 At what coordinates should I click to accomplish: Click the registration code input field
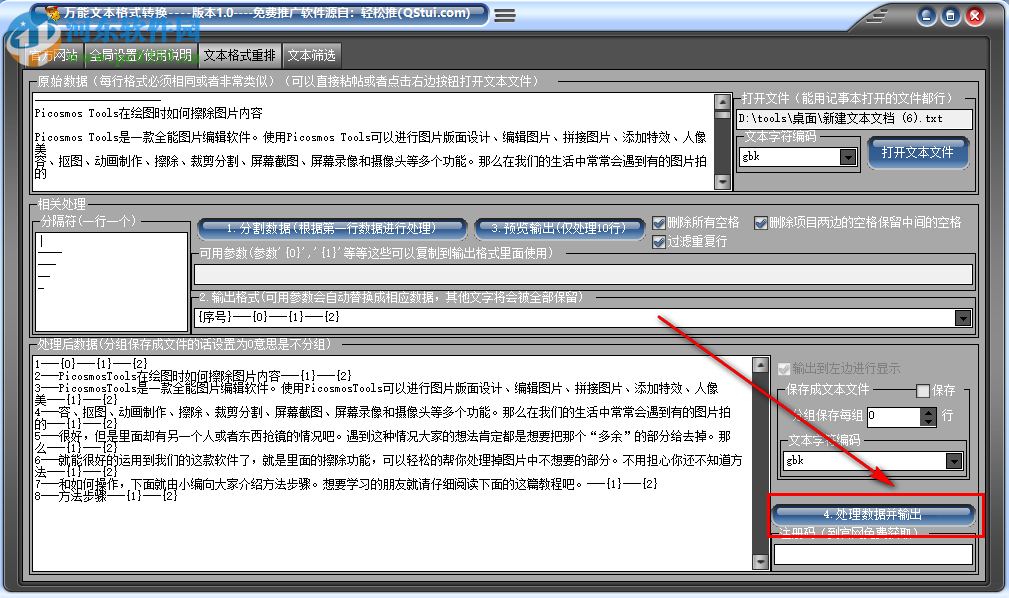click(873, 555)
